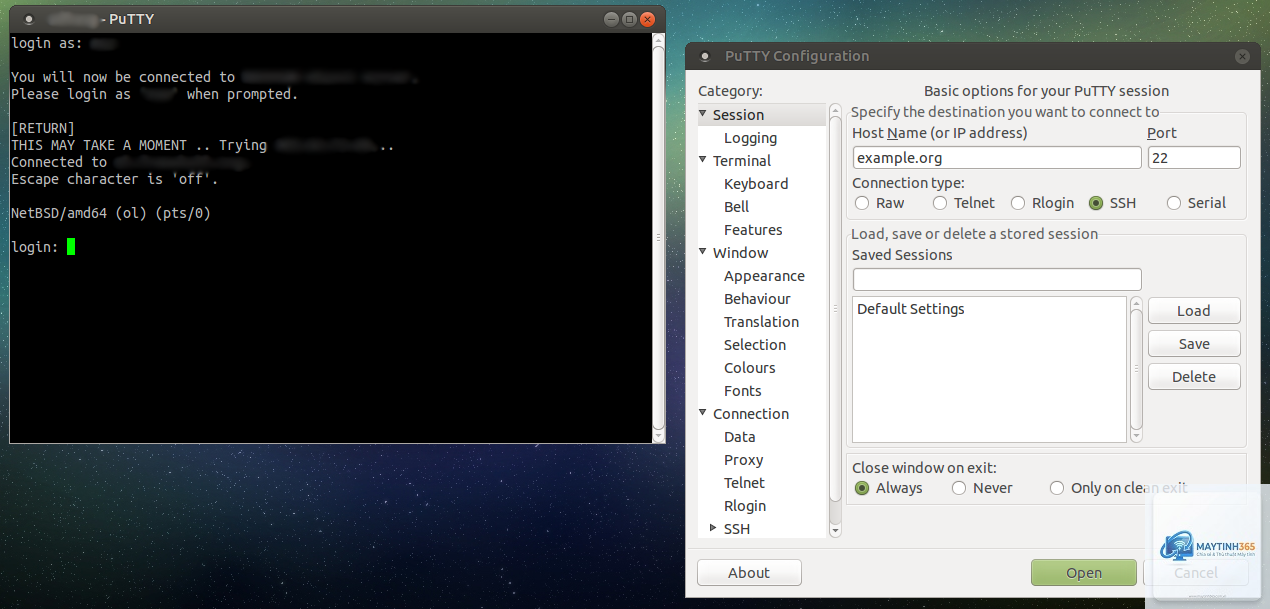
Task: Maximize the PuTTY terminal window
Action: click(629, 19)
